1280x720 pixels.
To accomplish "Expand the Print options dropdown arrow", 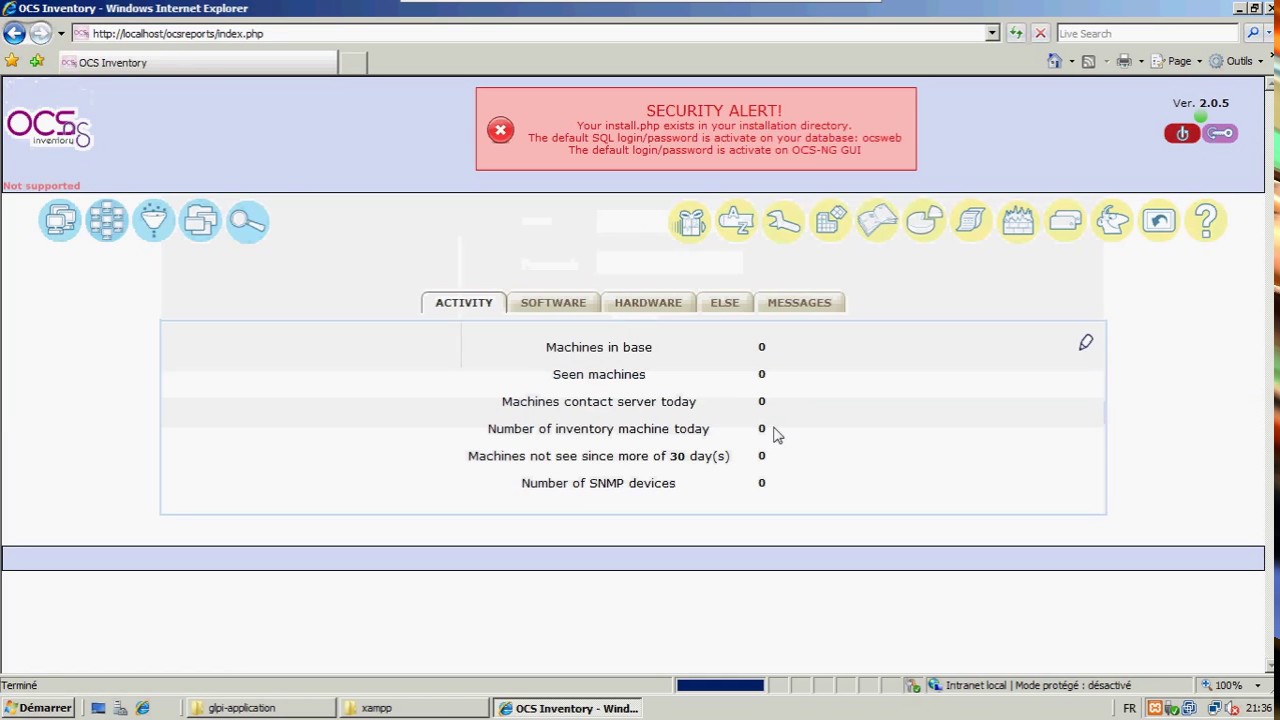I will [1141, 61].
